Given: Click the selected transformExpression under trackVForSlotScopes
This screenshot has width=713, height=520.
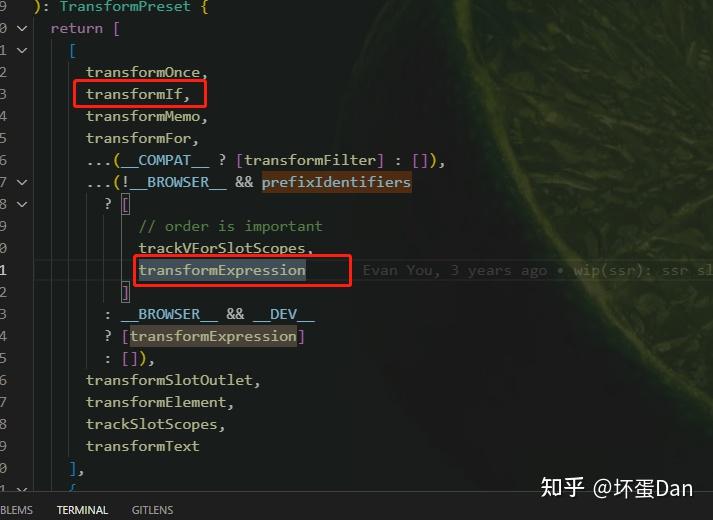Looking at the screenshot, I should coord(222,270).
